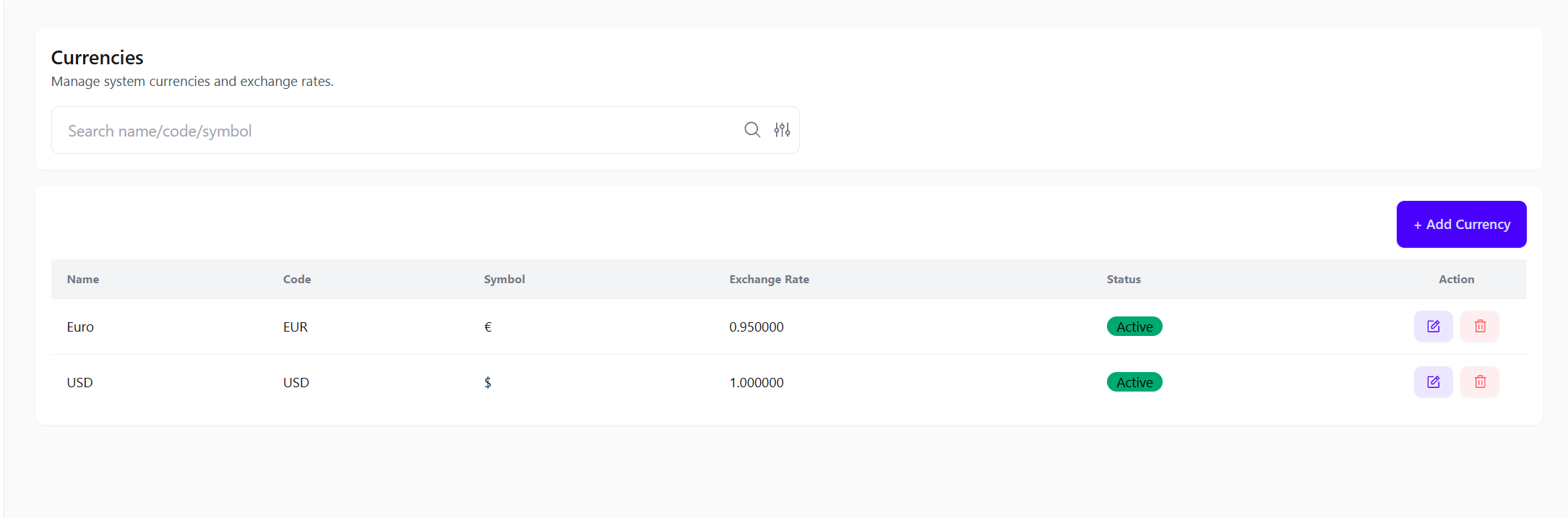
Task: Select the 1.000000 exchange rate value
Action: pos(757,383)
